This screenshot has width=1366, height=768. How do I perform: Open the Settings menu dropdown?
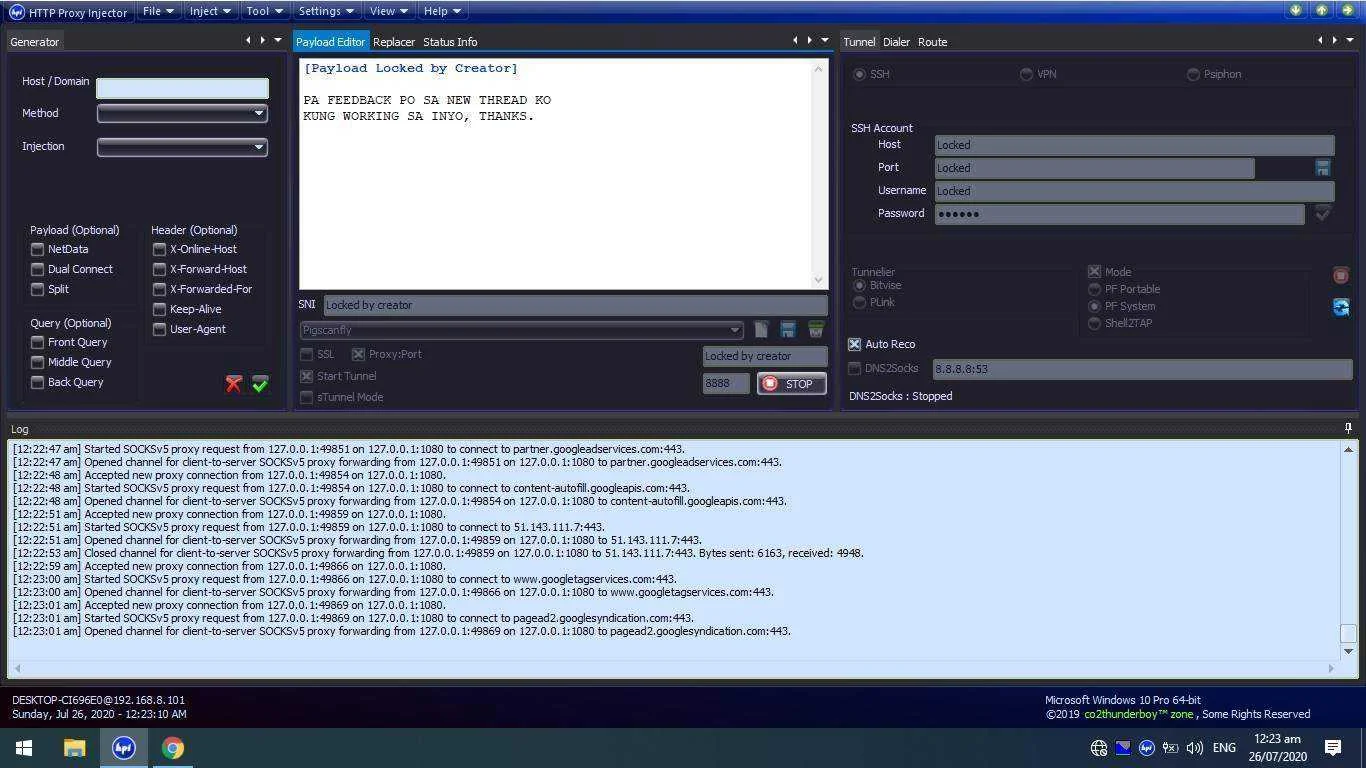tap(327, 11)
